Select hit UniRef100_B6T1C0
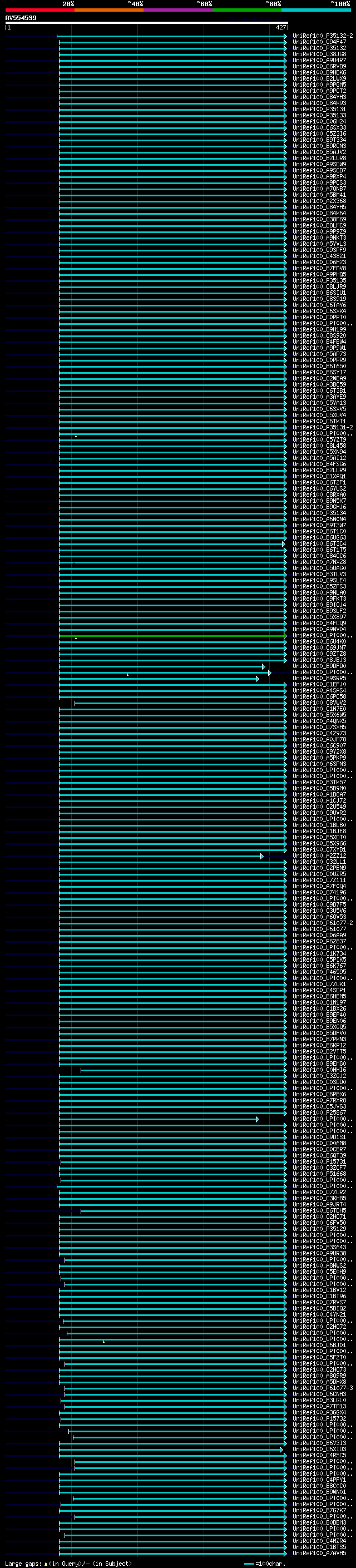 click(x=319, y=531)
